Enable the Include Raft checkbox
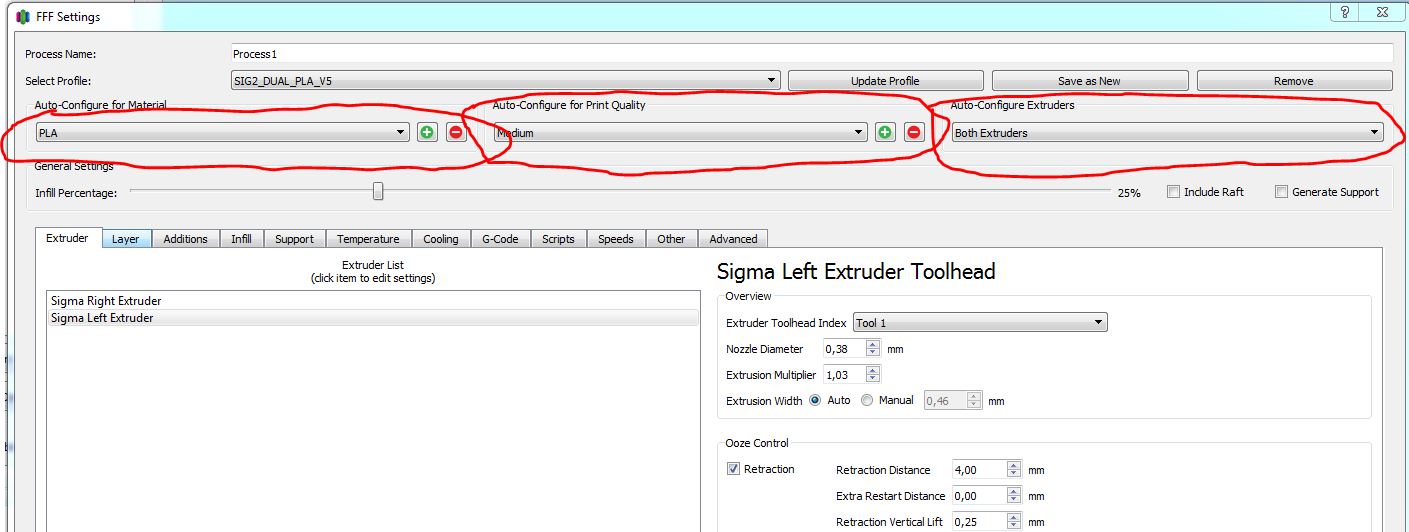Image resolution: width=1409 pixels, height=532 pixels. 1174,192
